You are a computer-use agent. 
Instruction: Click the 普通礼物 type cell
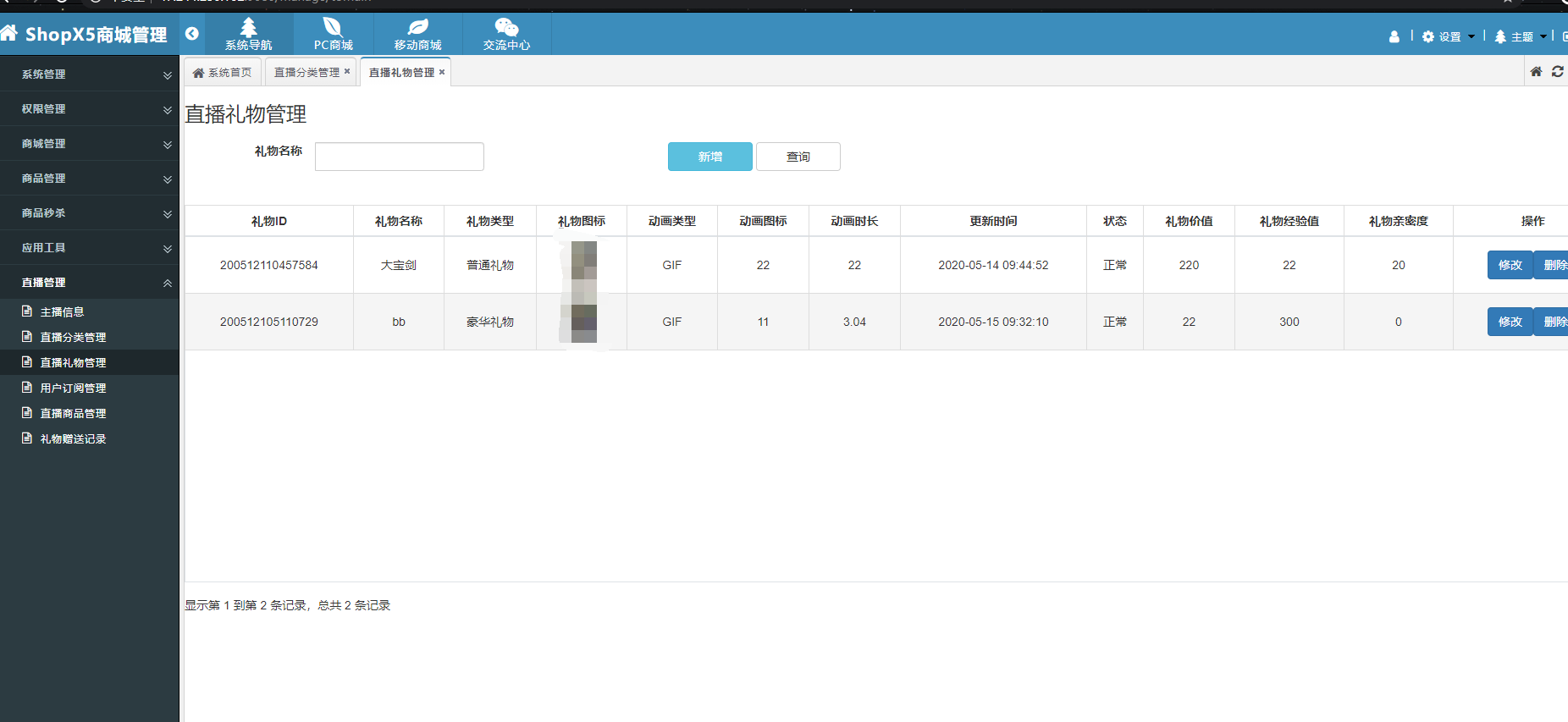click(x=490, y=265)
